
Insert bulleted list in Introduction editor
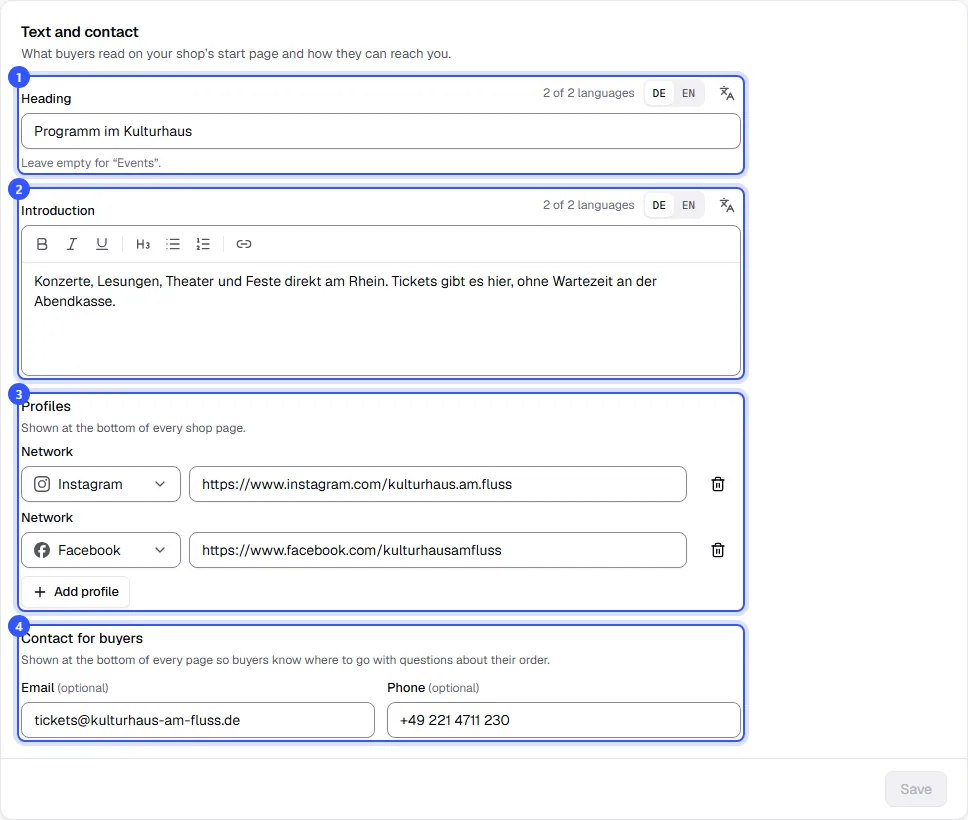(173, 244)
